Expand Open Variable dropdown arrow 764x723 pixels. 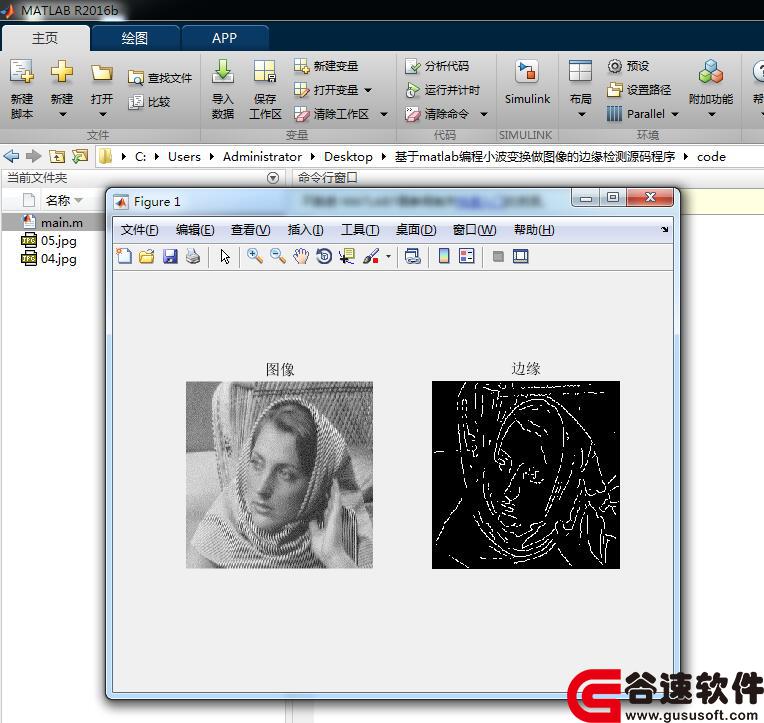[x=368, y=90]
